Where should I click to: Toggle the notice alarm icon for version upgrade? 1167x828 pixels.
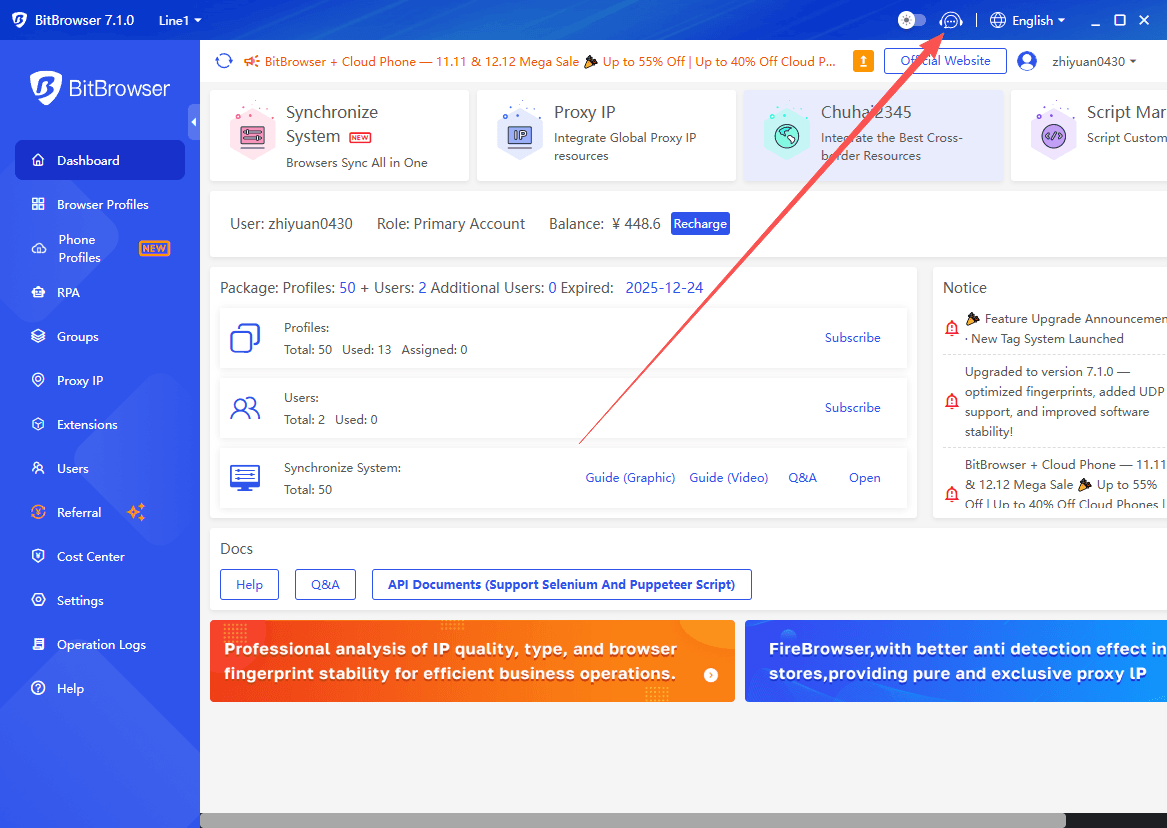951,401
